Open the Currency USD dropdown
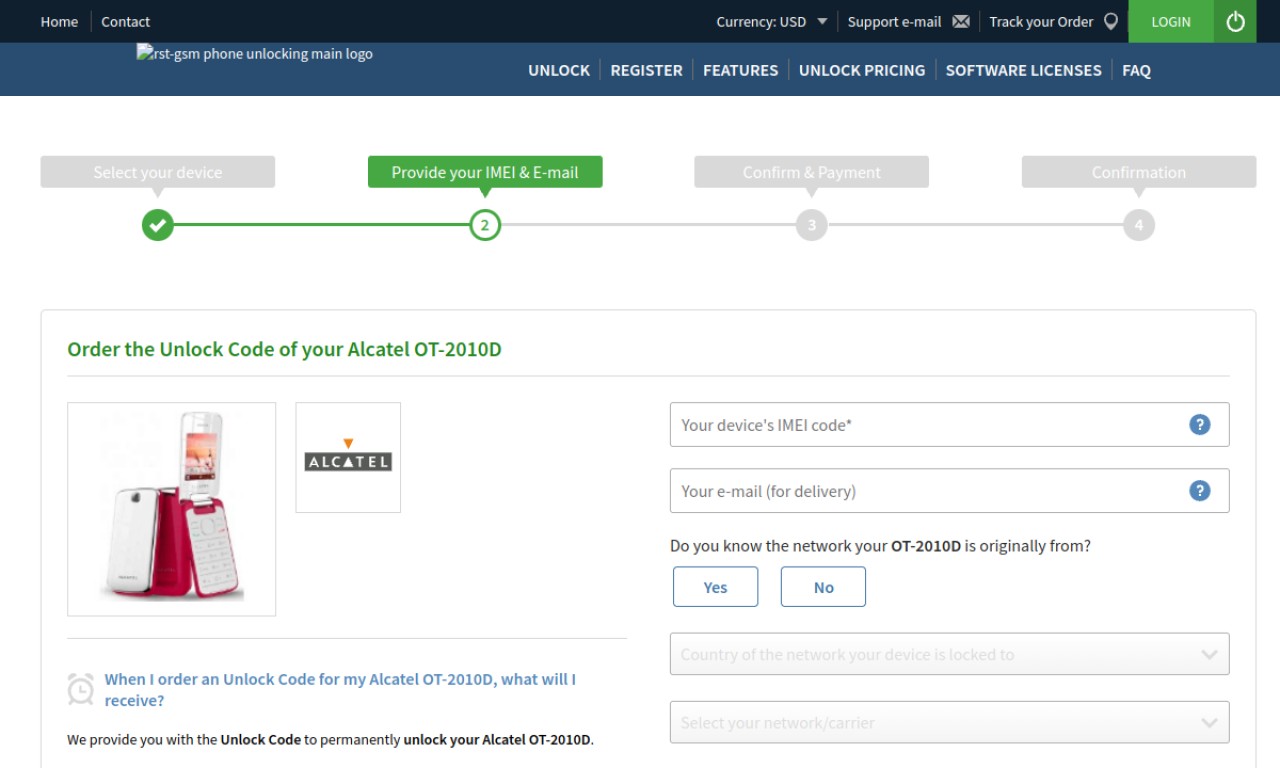Image resolution: width=1280 pixels, height=768 pixels. [x=772, y=21]
